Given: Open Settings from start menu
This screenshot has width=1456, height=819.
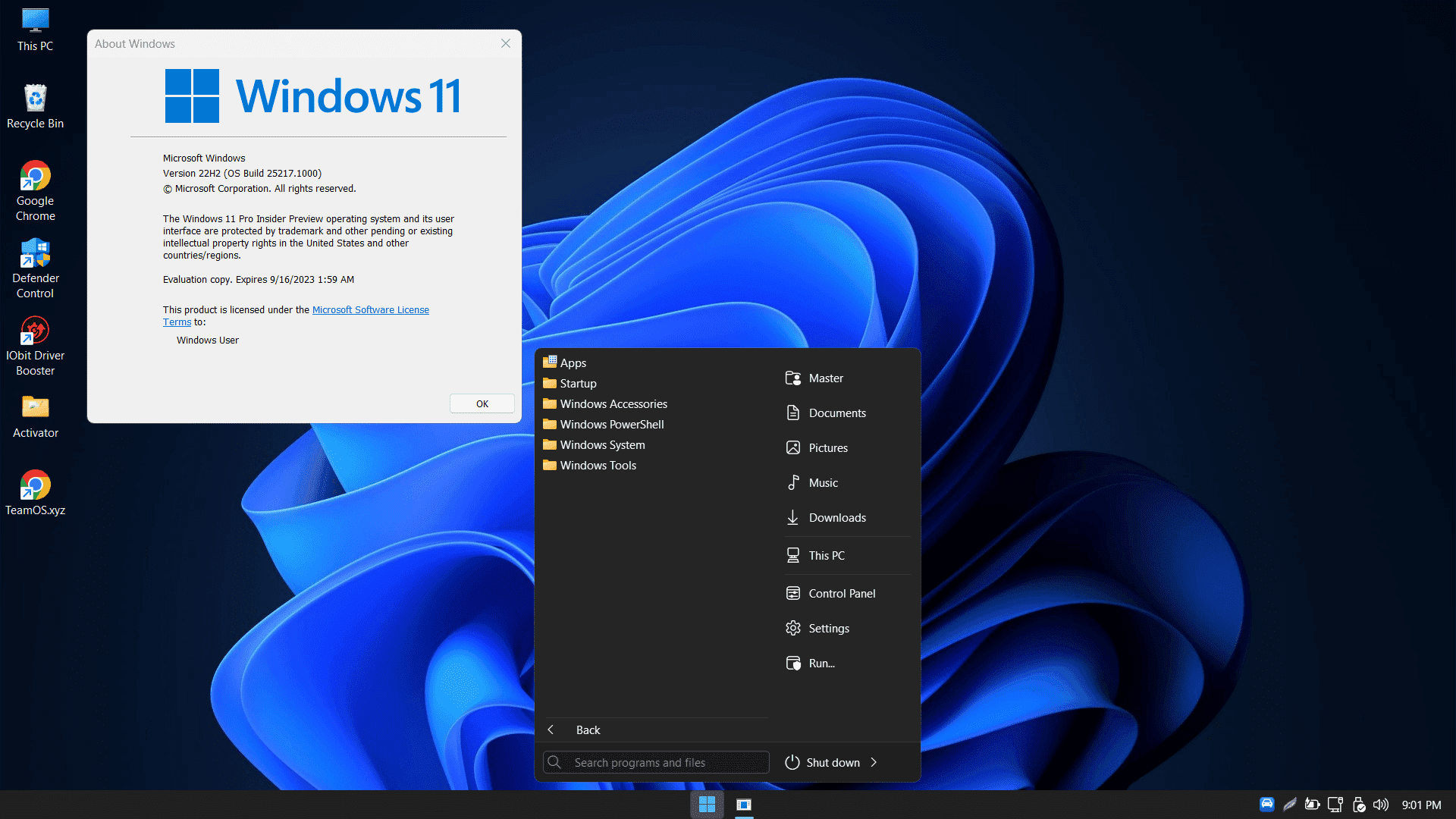Looking at the screenshot, I should point(828,627).
